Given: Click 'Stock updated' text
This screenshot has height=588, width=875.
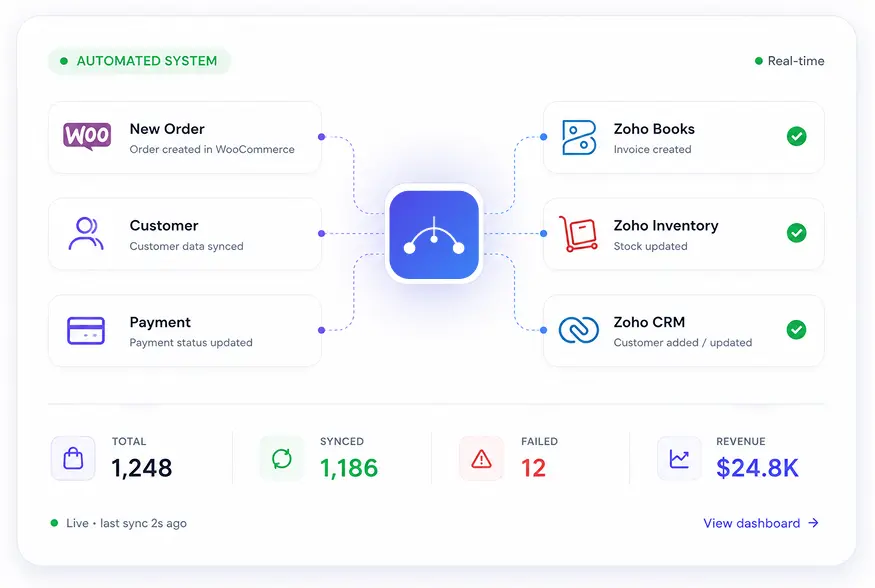Looking at the screenshot, I should point(650,246).
